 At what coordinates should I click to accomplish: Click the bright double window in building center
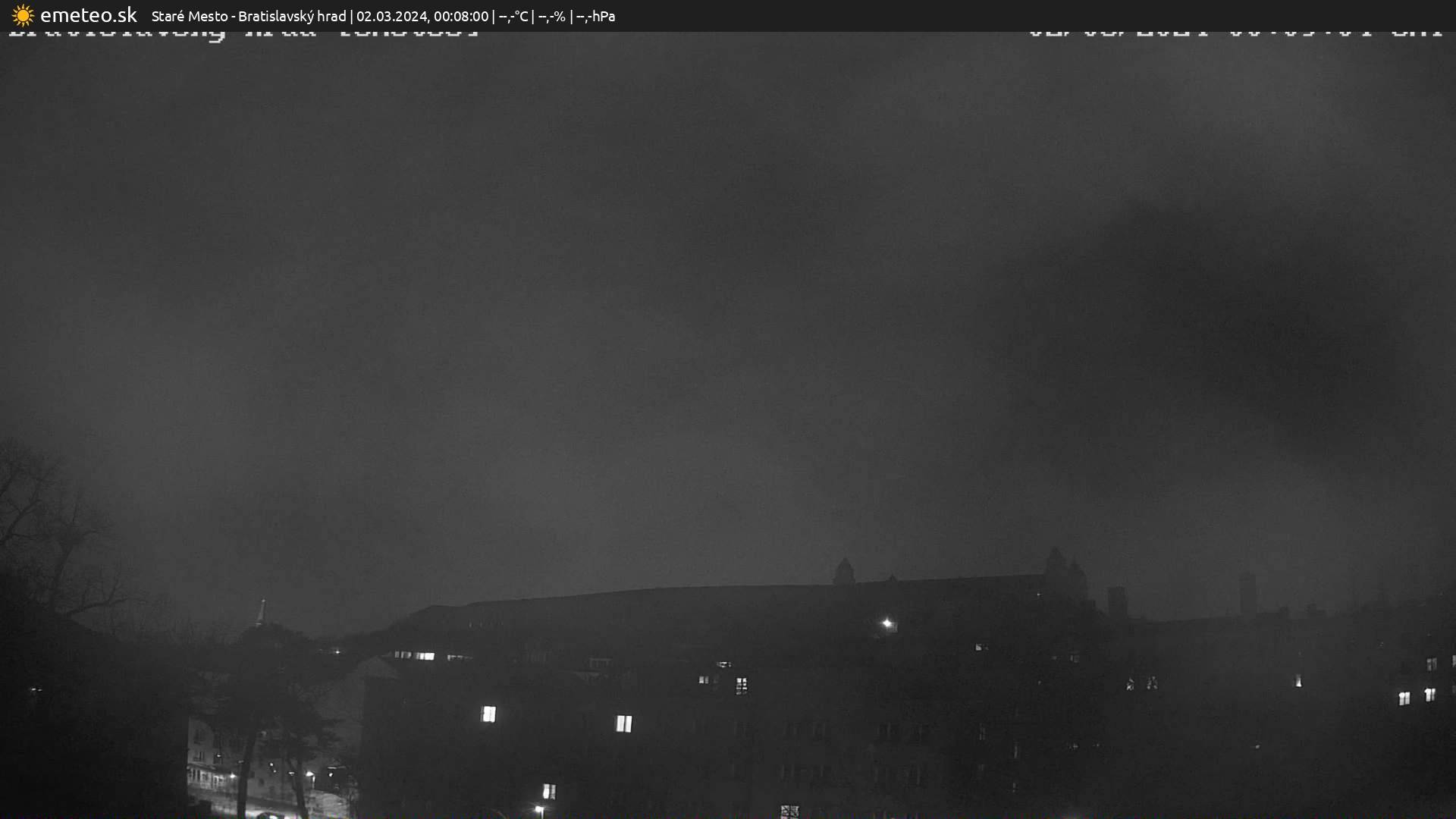coord(623,723)
